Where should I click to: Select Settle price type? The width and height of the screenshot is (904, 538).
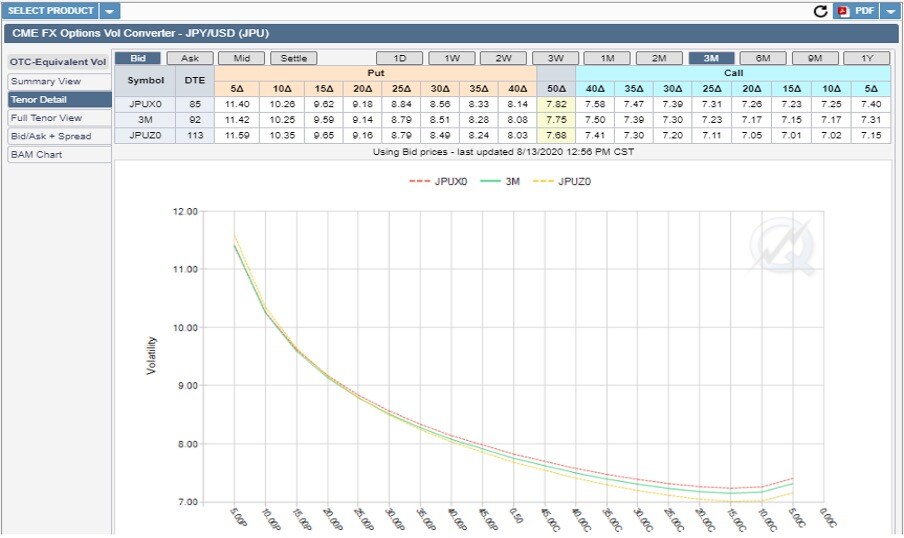pos(293,59)
